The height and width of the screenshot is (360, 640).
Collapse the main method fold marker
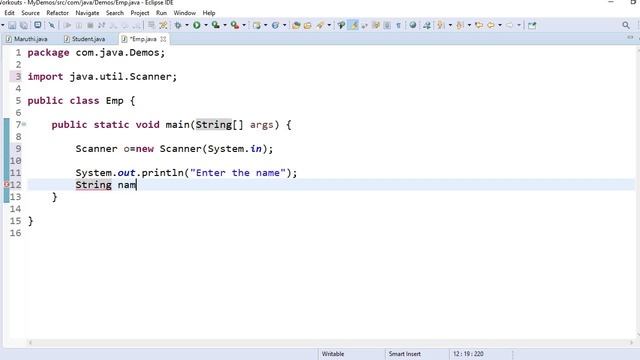[x=24, y=124]
